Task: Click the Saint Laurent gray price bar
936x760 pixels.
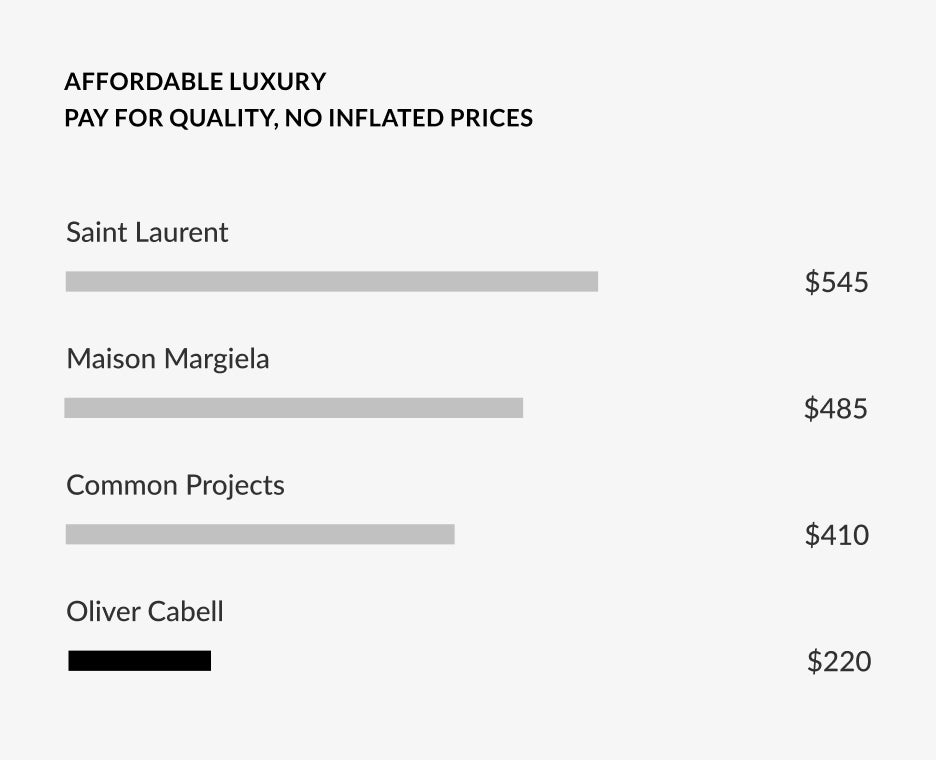Action: click(332, 281)
